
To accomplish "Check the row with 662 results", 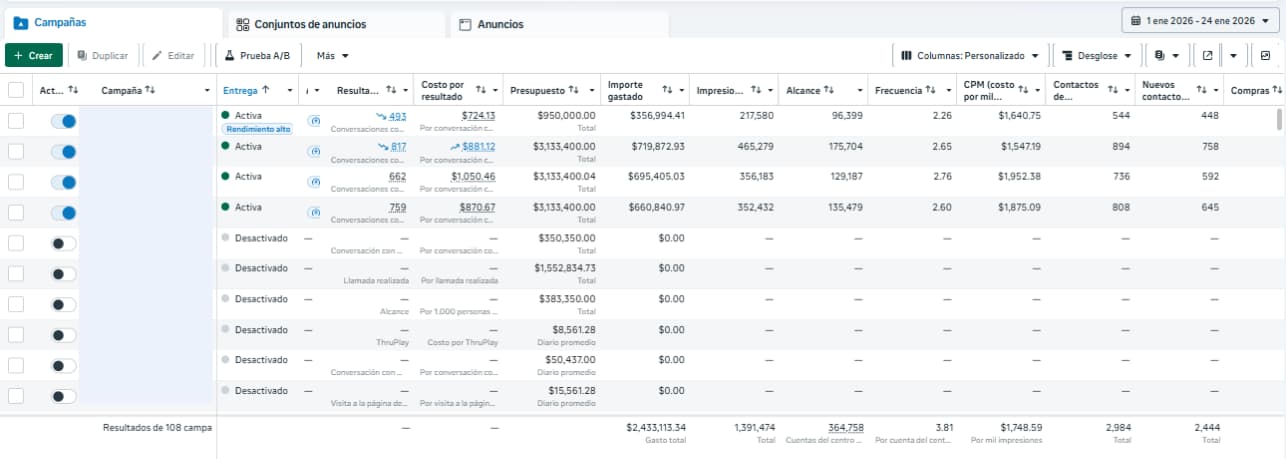I will [16, 182].
